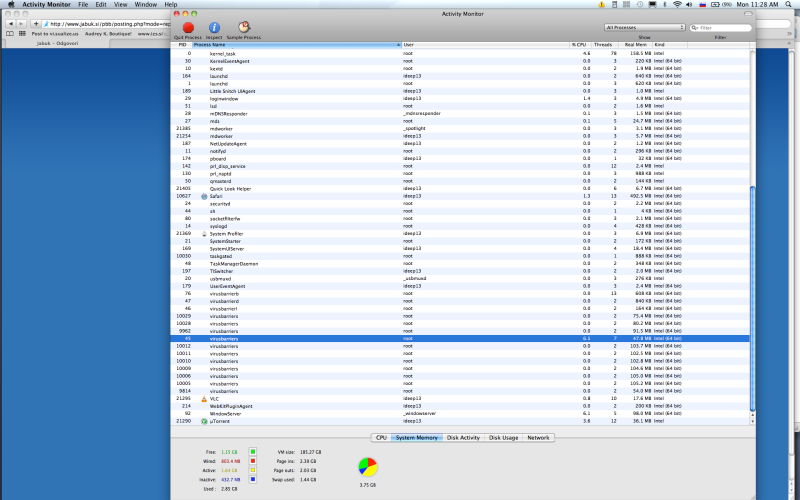Click the Safari forward arrow button

21,23
